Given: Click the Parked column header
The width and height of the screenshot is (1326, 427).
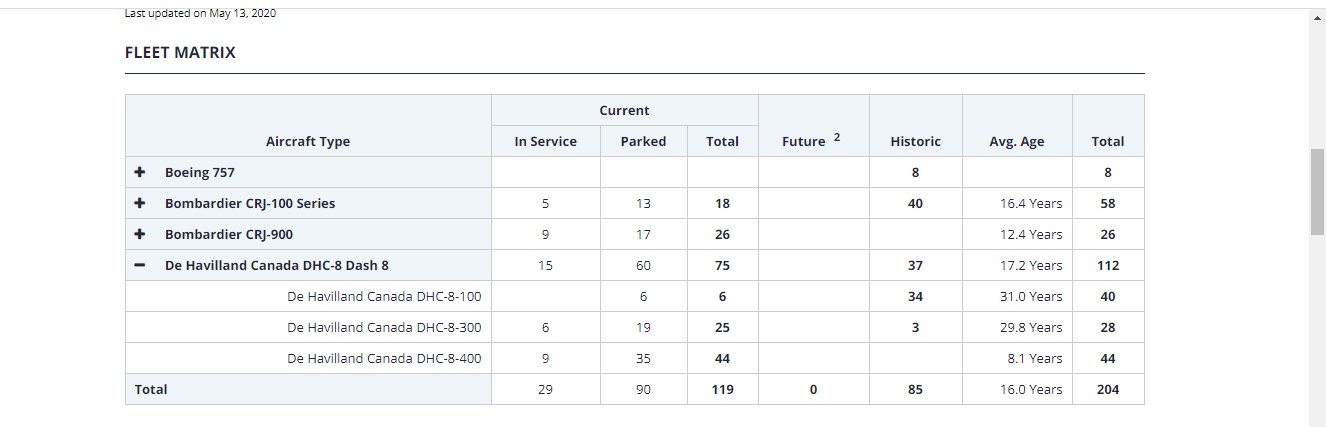Looking at the screenshot, I should (x=643, y=141).
